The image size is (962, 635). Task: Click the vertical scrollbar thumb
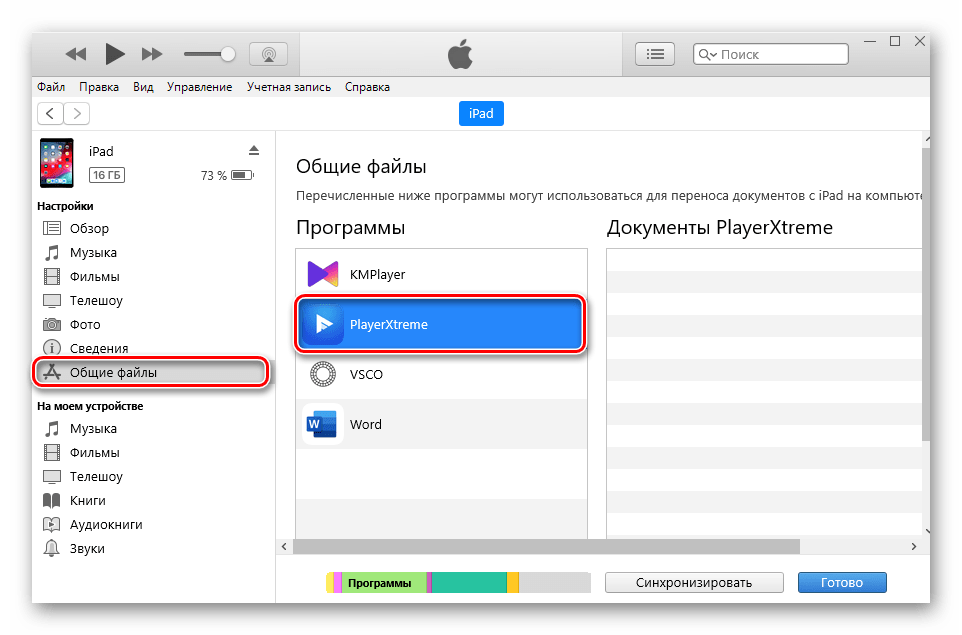pos(926,293)
